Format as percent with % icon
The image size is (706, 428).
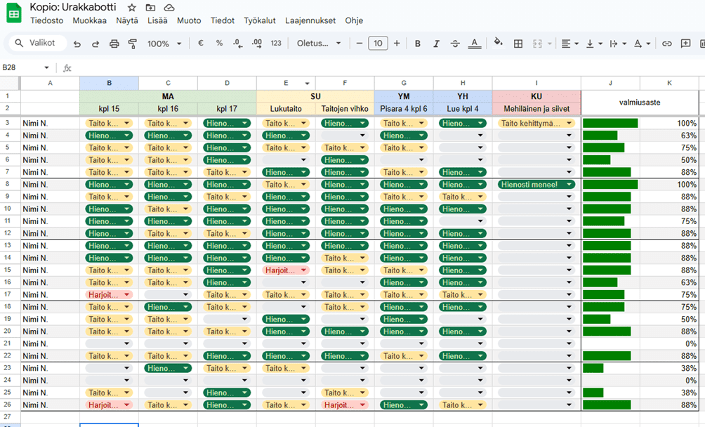click(219, 44)
